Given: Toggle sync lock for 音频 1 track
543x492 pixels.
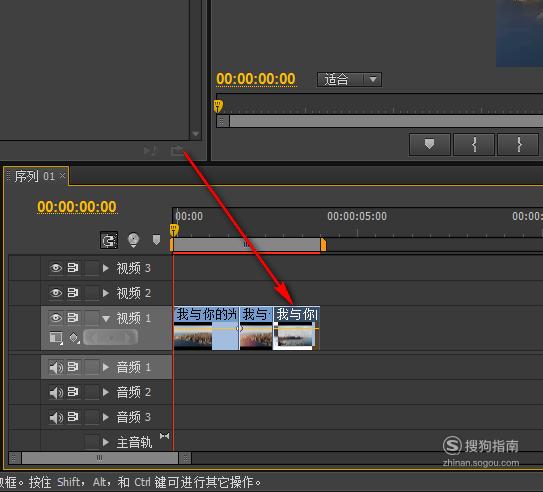Looking at the screenshot, I should [x=73, y=367].
